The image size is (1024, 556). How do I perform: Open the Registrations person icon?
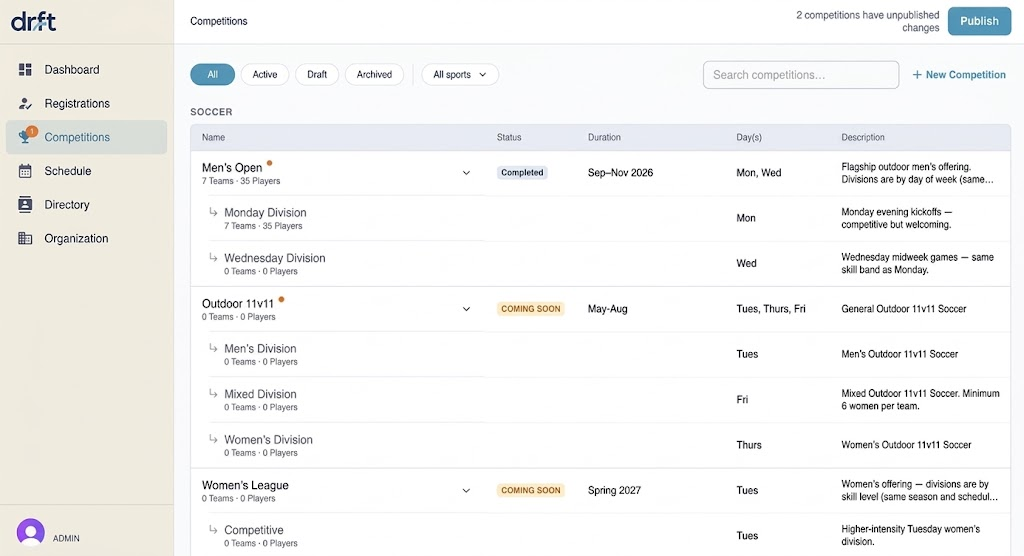point(25,103)
